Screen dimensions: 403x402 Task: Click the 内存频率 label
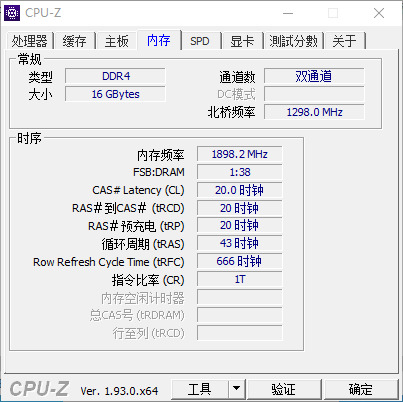(x=161, y=155)
